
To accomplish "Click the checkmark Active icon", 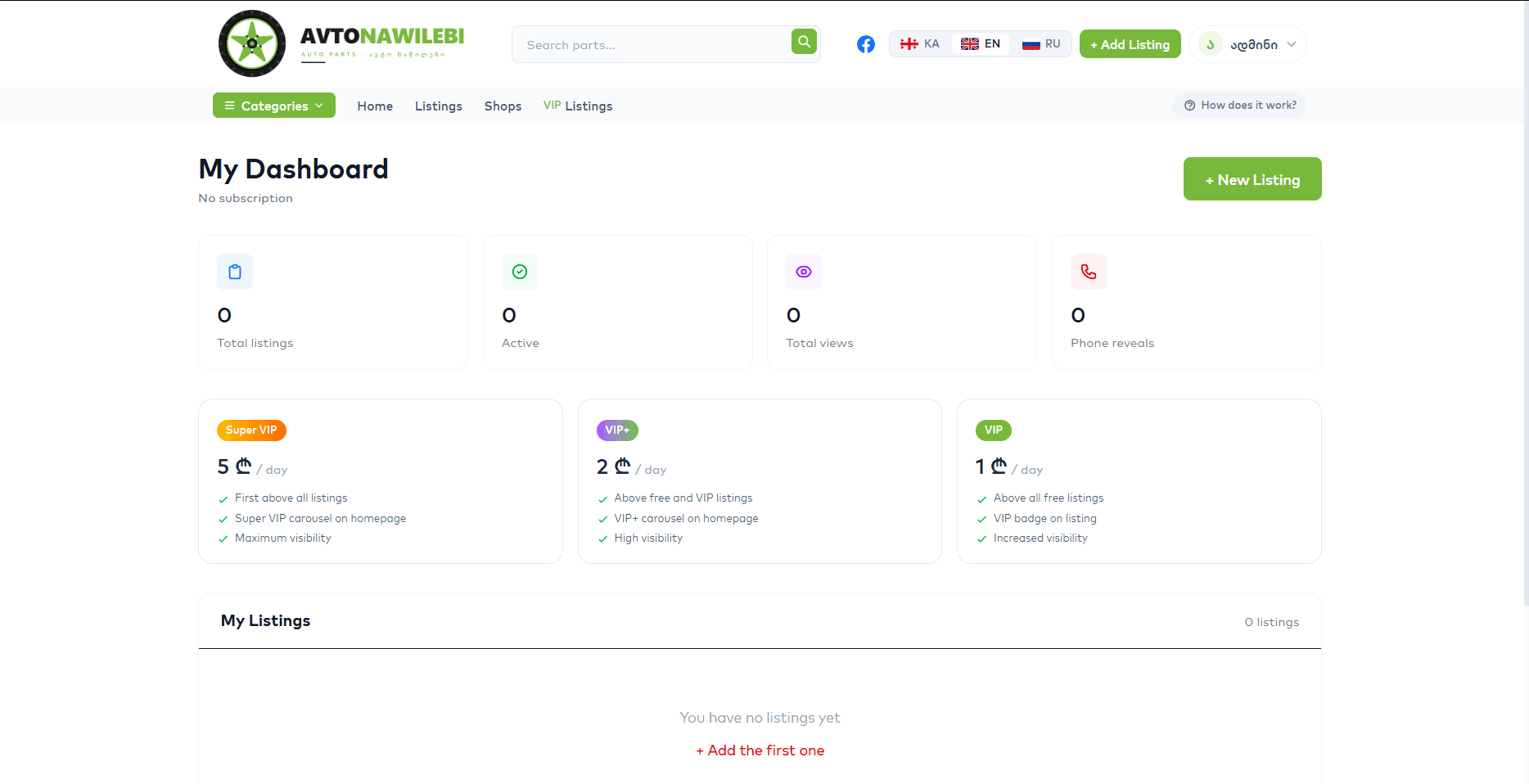I will coord(520,272).
